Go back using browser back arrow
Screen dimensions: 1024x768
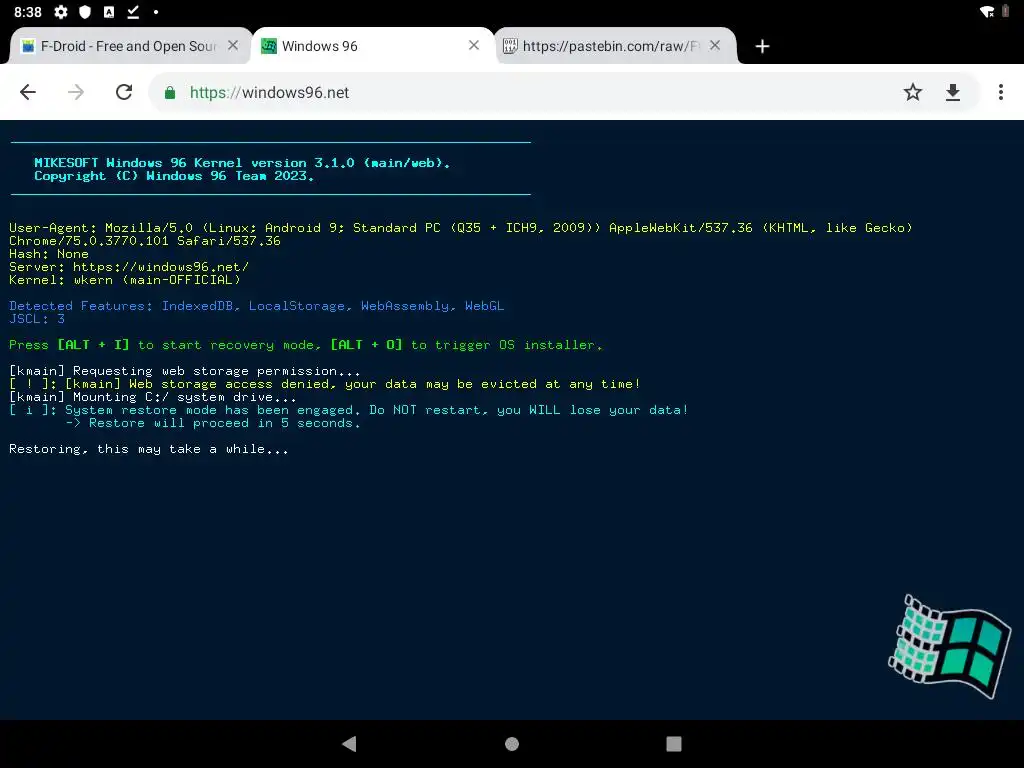pos(28,92)
